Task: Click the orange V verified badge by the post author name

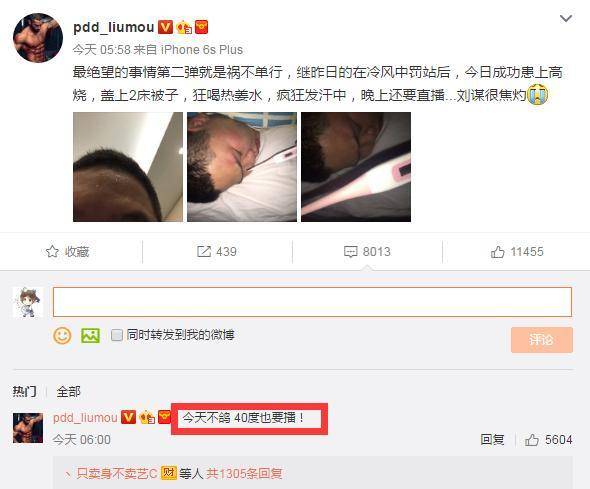Action: (165, 27)
